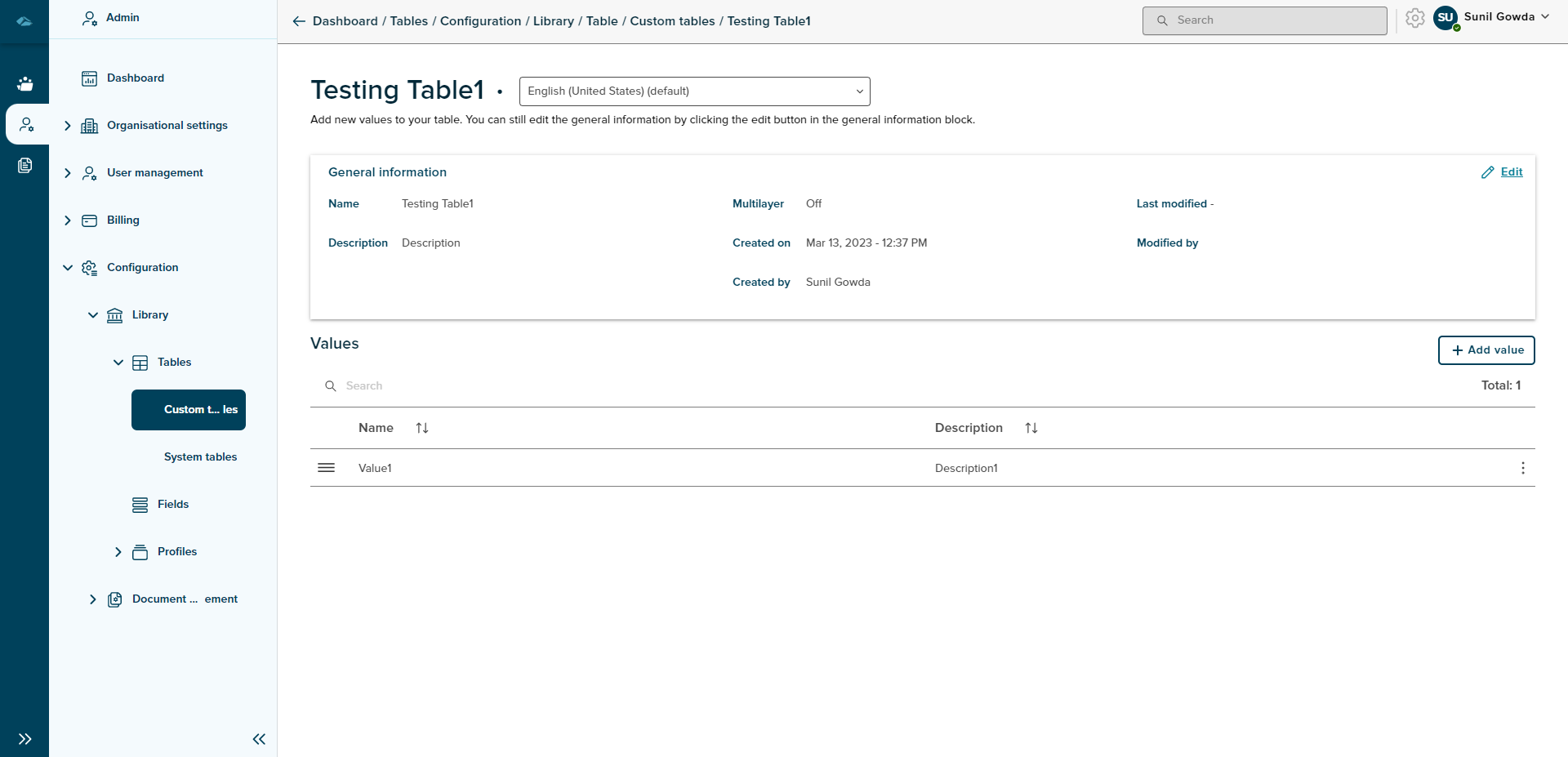Expand the far-left rail with double arrows
This screenshot has width=1568, height=757.
point(24,739)
